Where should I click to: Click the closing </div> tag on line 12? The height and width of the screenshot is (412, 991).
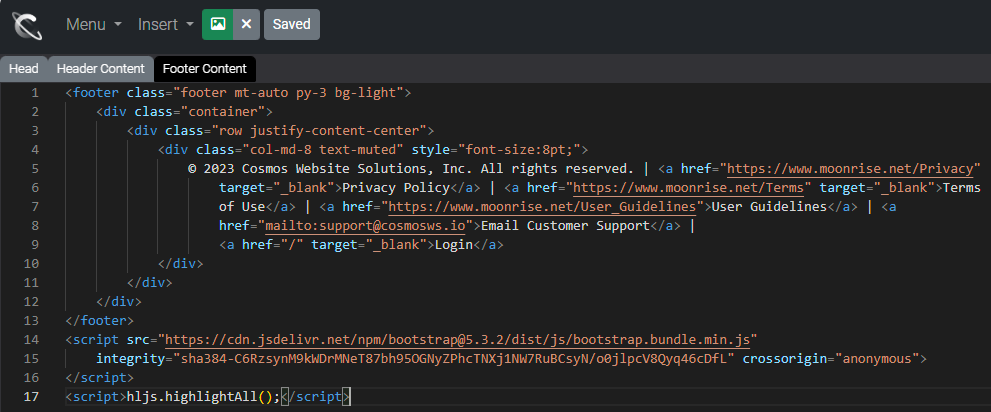[119, 301]
